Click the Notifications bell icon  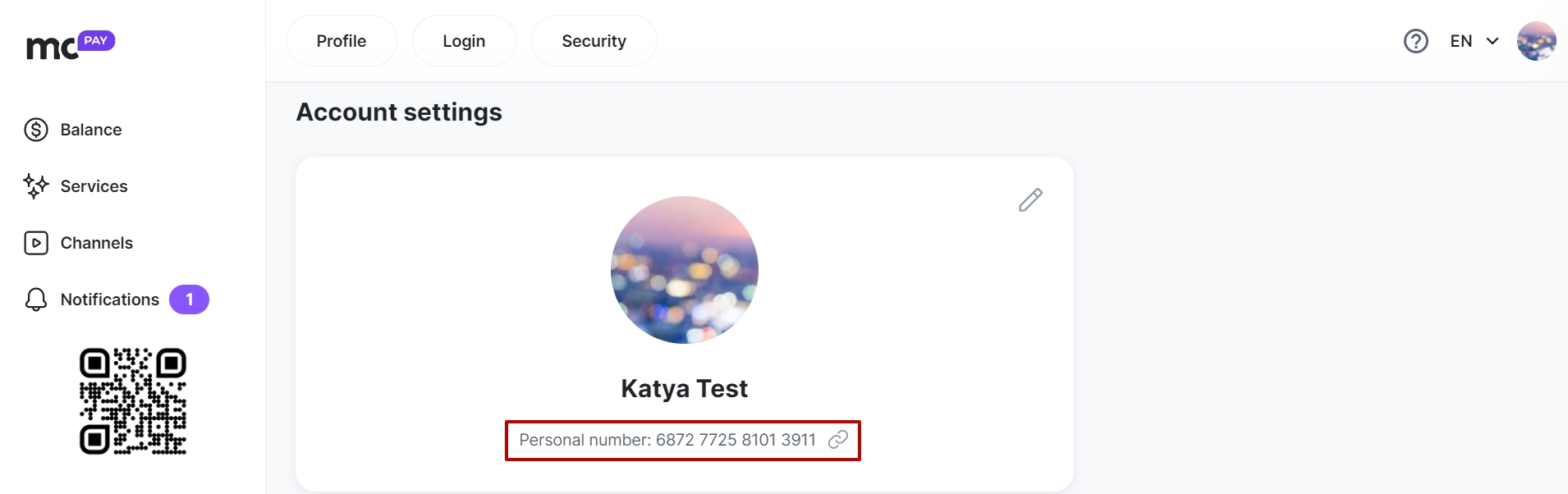point(36,300)
